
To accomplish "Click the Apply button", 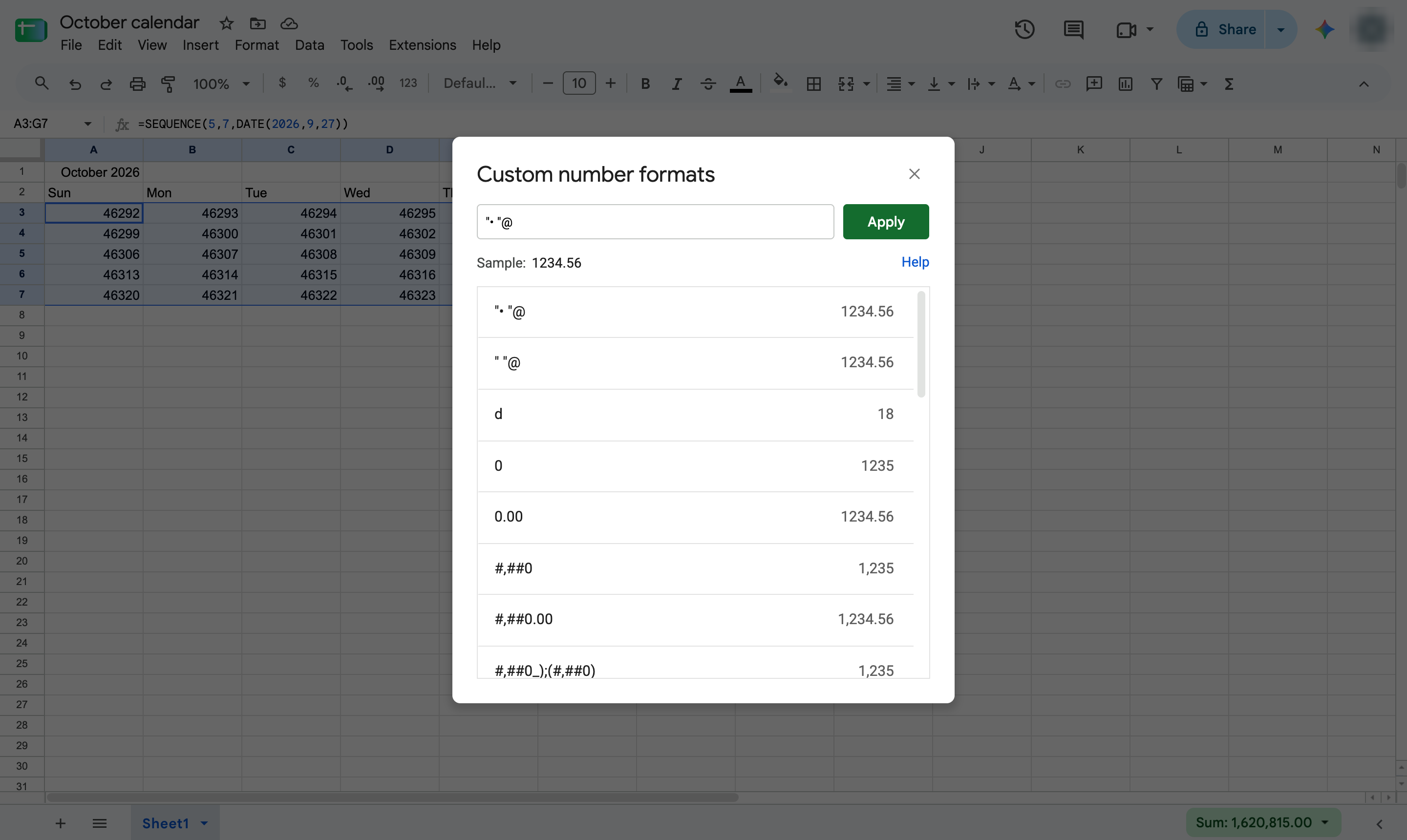I will point(886,222).
